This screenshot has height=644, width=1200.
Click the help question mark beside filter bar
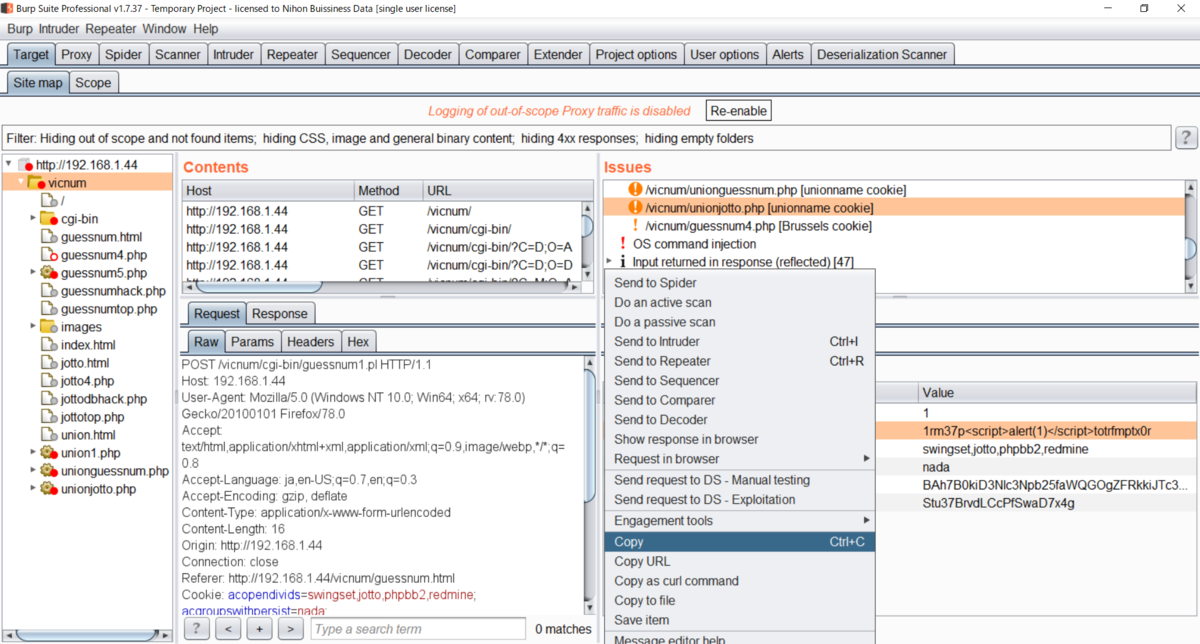point(1186,138)
